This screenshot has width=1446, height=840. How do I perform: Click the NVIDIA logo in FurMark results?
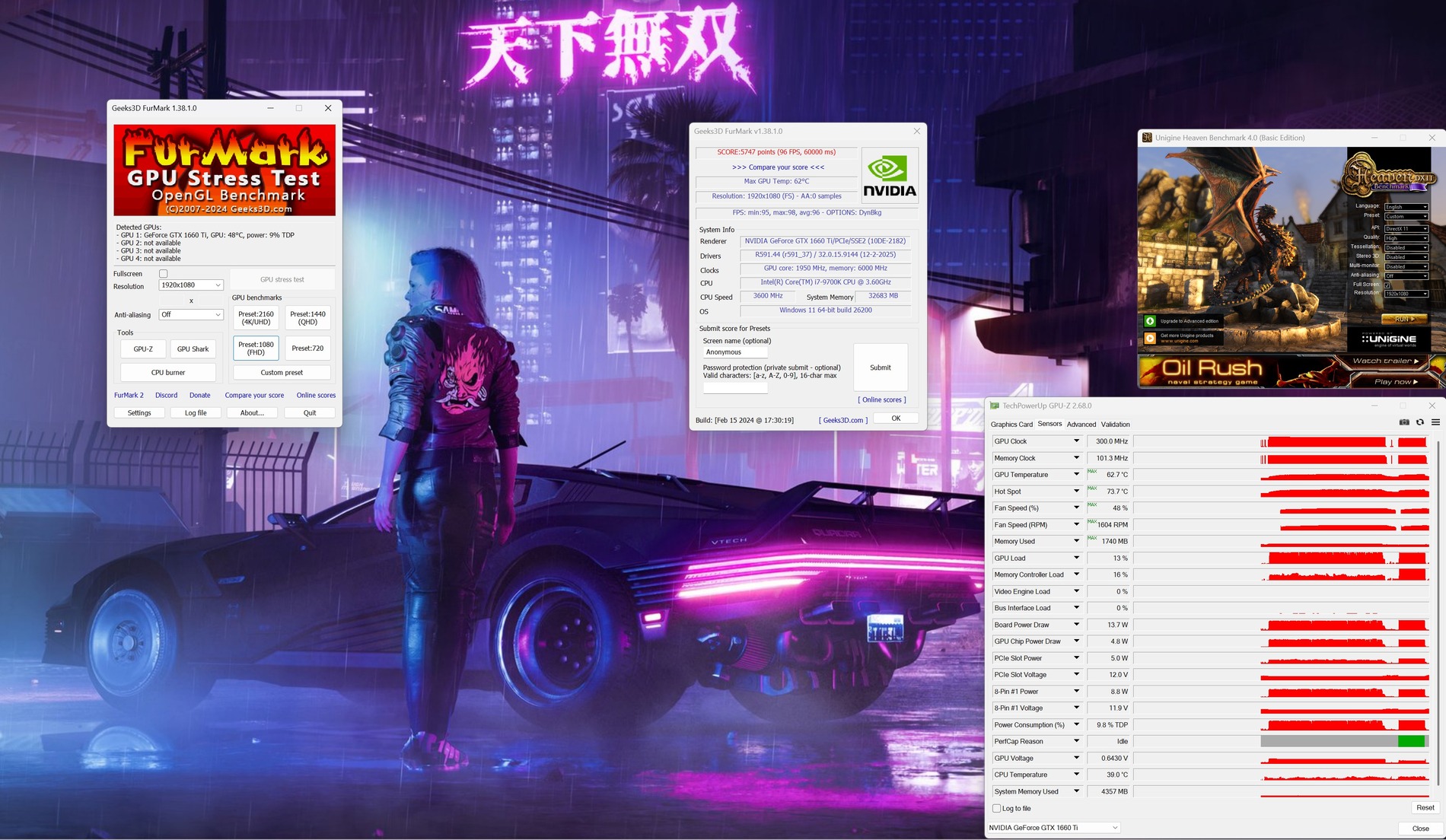coord(890,177)
